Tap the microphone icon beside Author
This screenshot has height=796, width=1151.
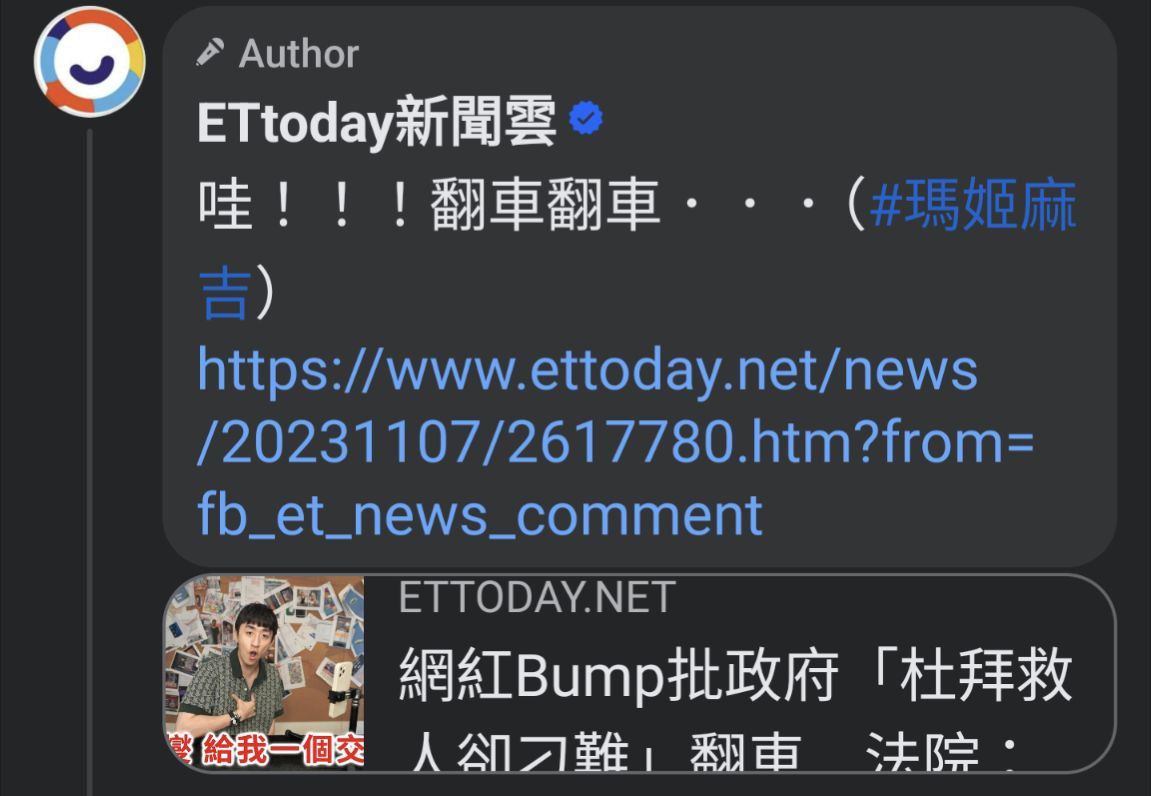pos(210,53)
